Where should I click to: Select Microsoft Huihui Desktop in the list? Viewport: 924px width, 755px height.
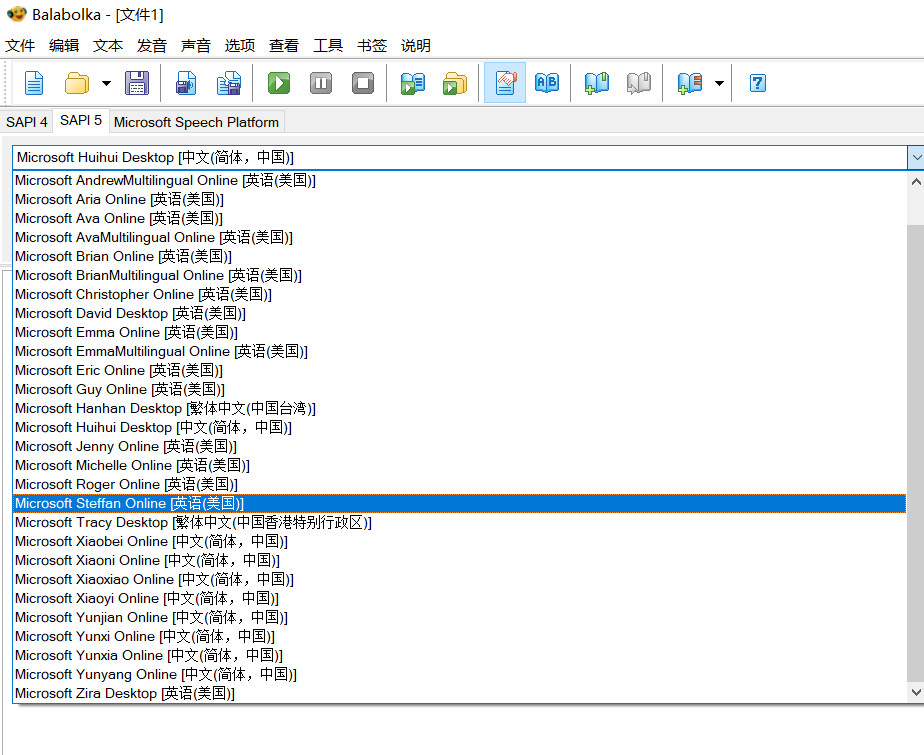pyautogui.click(x=460, y=427)
